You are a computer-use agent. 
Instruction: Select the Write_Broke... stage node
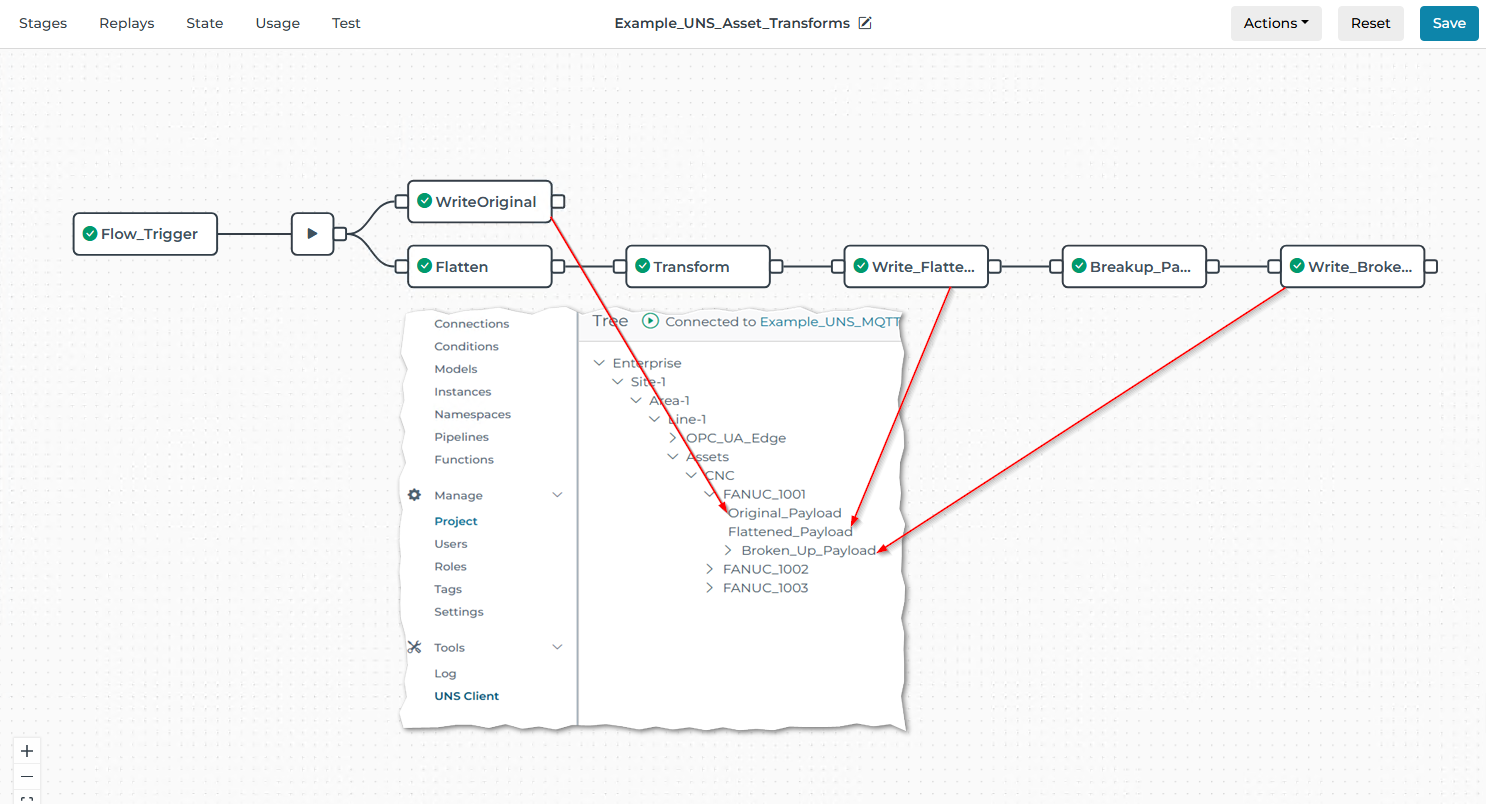coord(1352,266)
